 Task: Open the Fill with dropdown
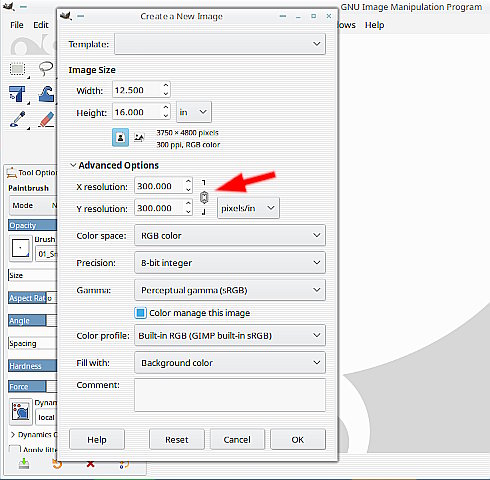230,362
